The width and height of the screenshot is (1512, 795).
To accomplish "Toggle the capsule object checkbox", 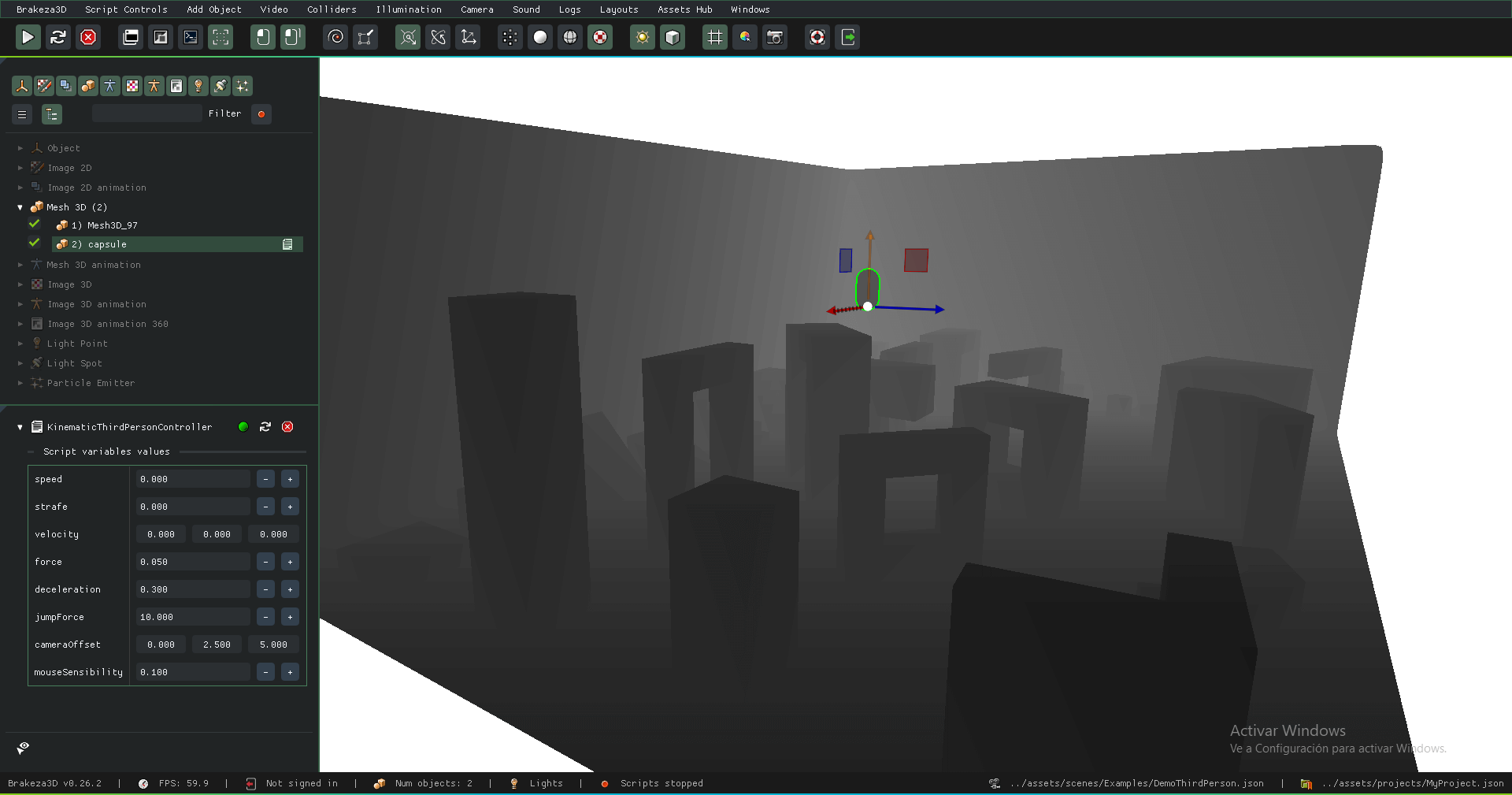I will point(35,243).
